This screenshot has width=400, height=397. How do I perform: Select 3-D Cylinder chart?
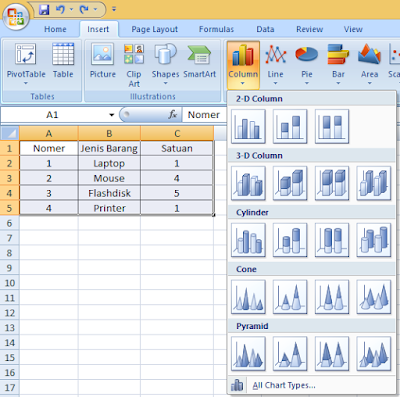pos(374,240)
